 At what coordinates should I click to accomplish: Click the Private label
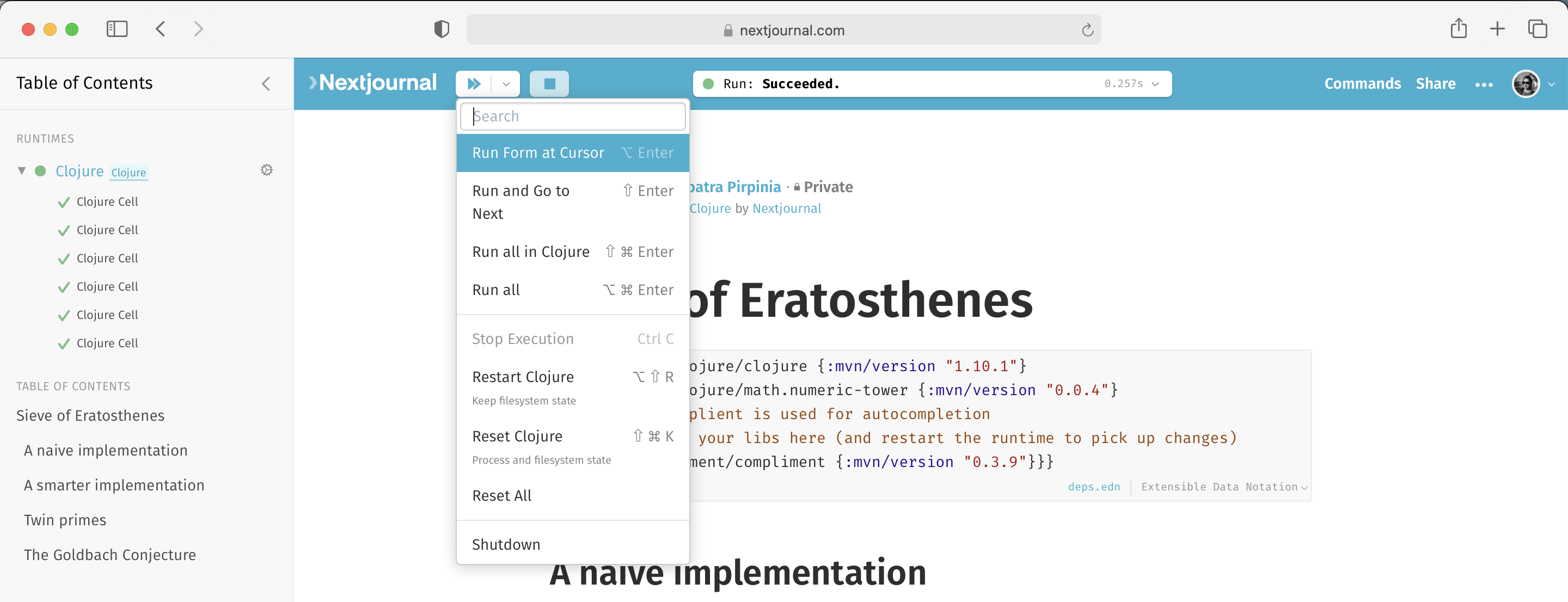click(x=823, y=187)
